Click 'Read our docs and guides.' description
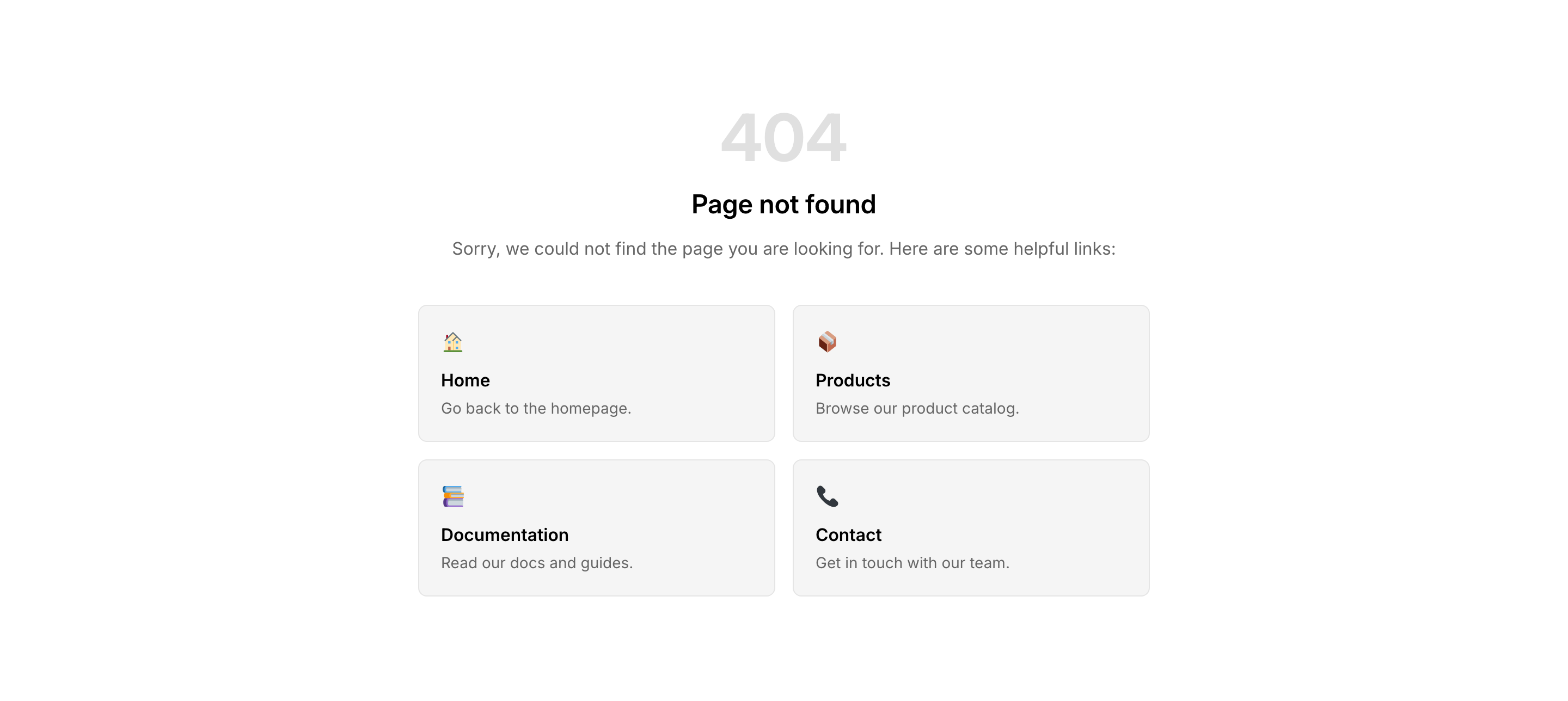The image size is (1568, 701). click(537, 563)
